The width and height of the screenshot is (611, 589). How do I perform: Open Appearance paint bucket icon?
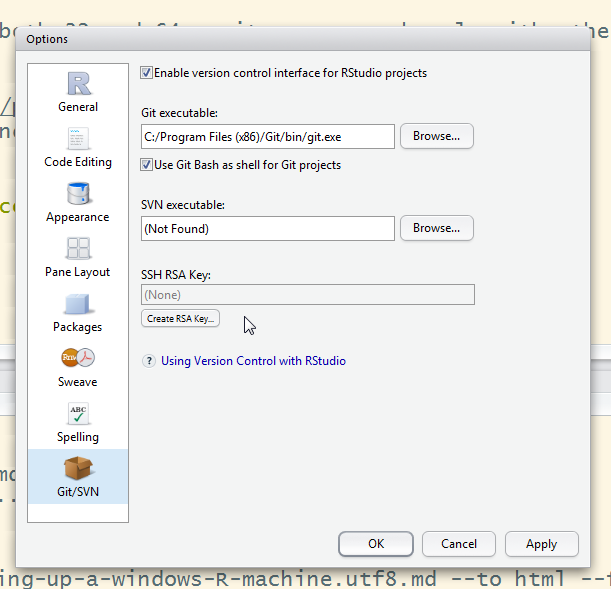point(78,193)
